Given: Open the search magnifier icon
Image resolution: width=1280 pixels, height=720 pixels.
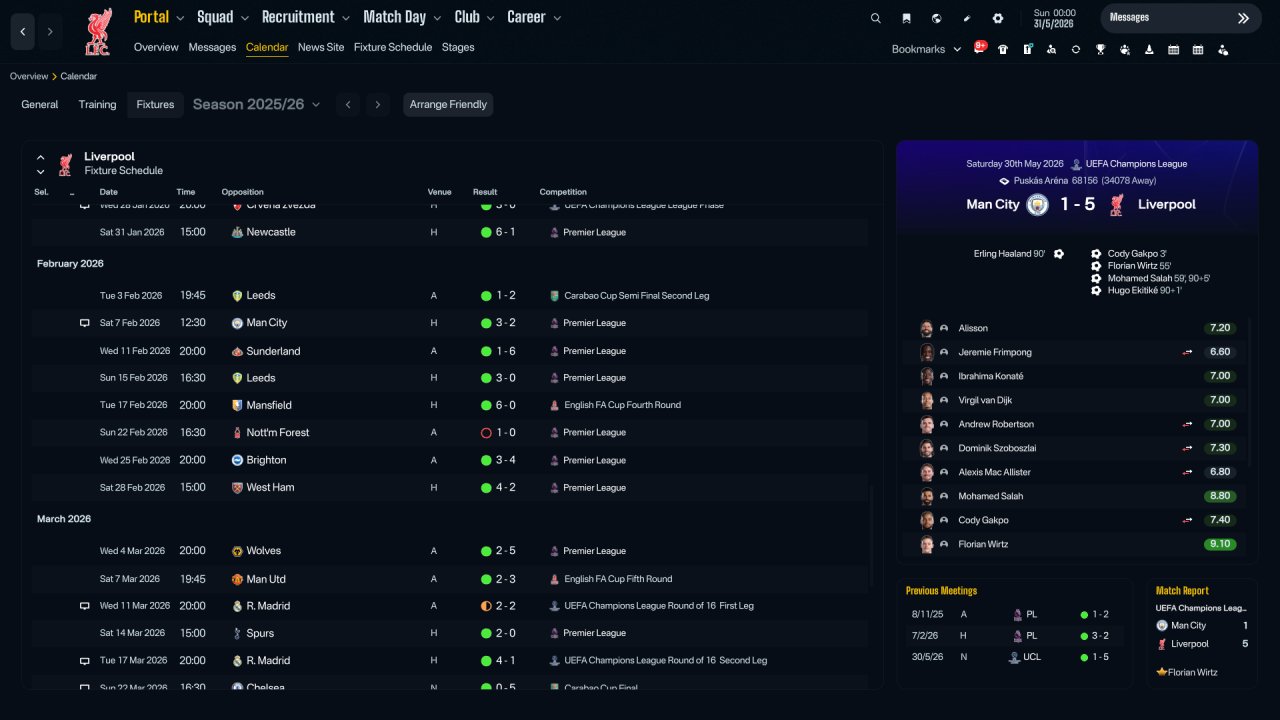Looking at the screenshot, I should pos(876,18).
